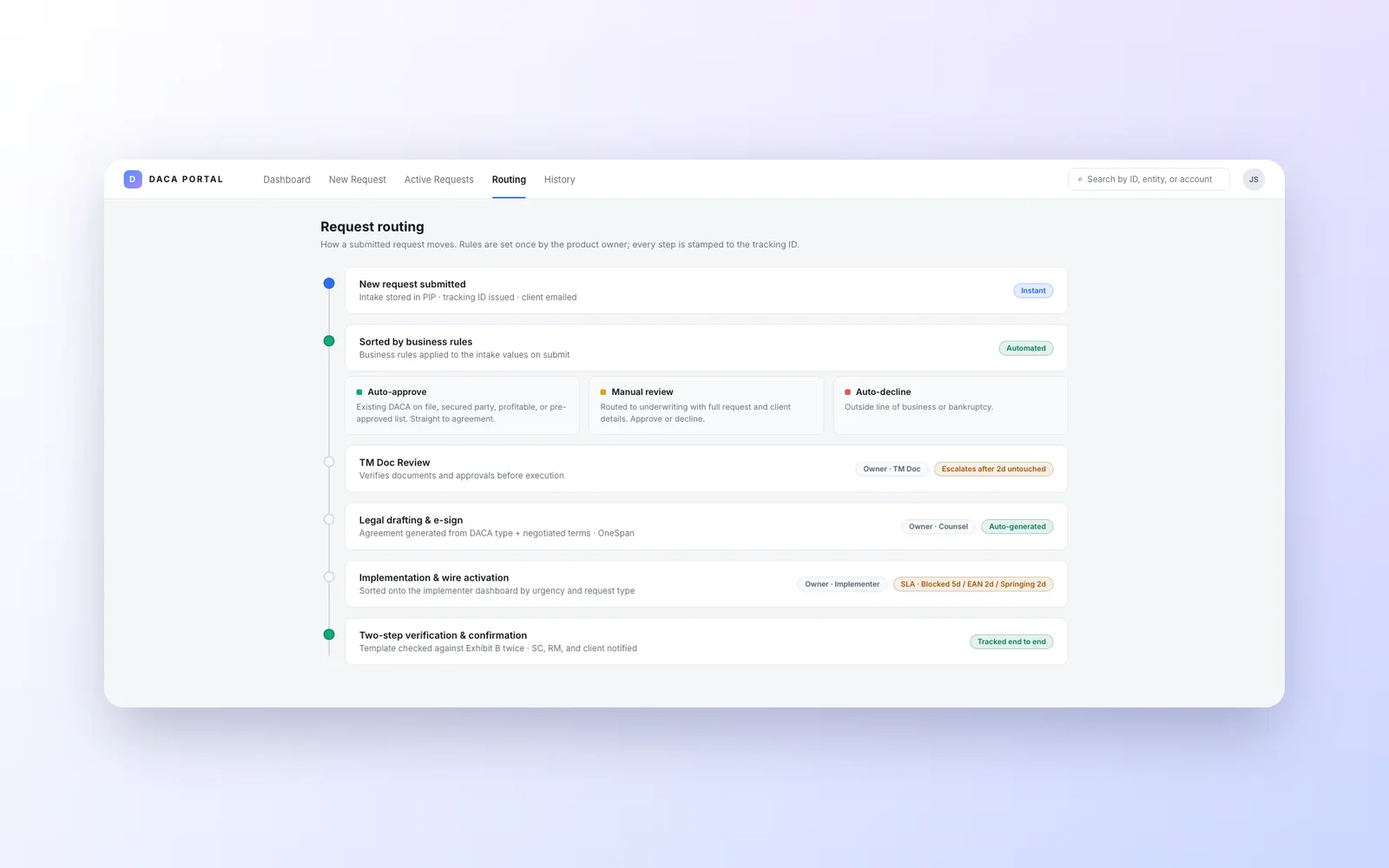Open Implementation & wire activation step

pyautogui.click(x=707, y=584)
